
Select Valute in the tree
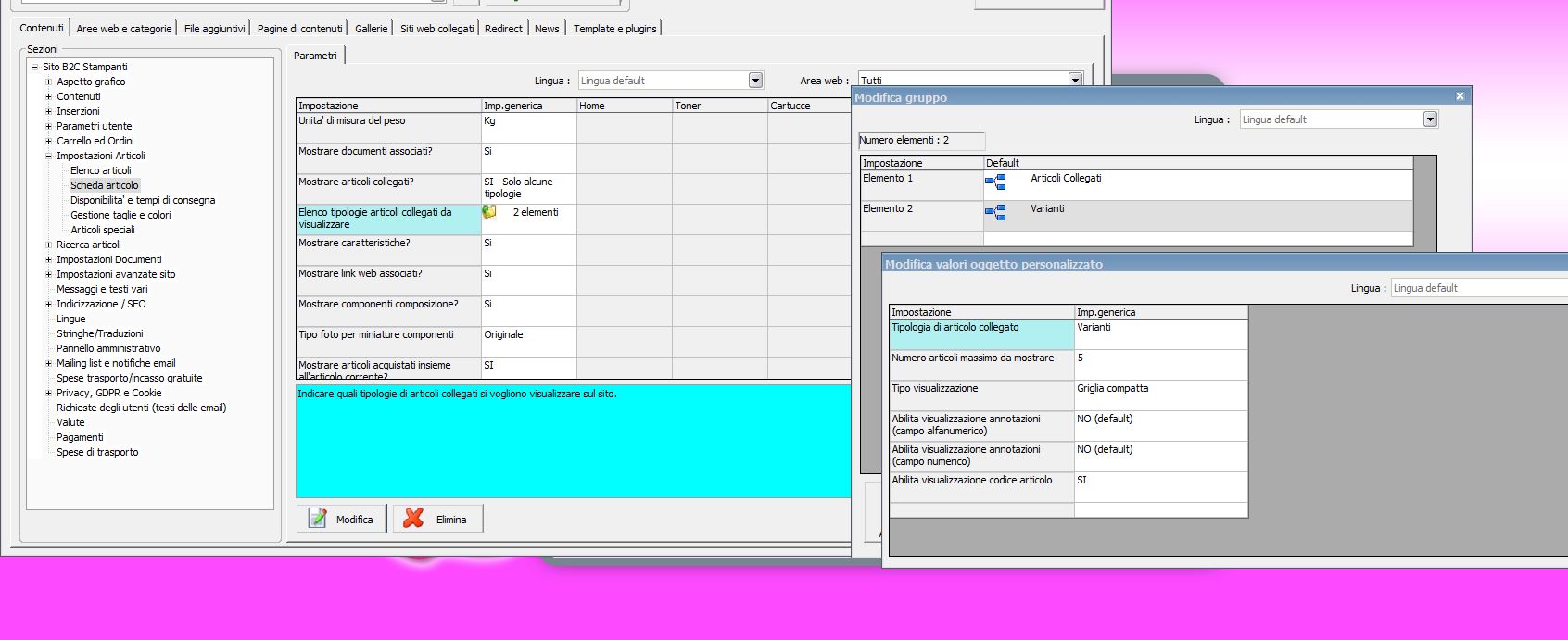coord(70,422)
